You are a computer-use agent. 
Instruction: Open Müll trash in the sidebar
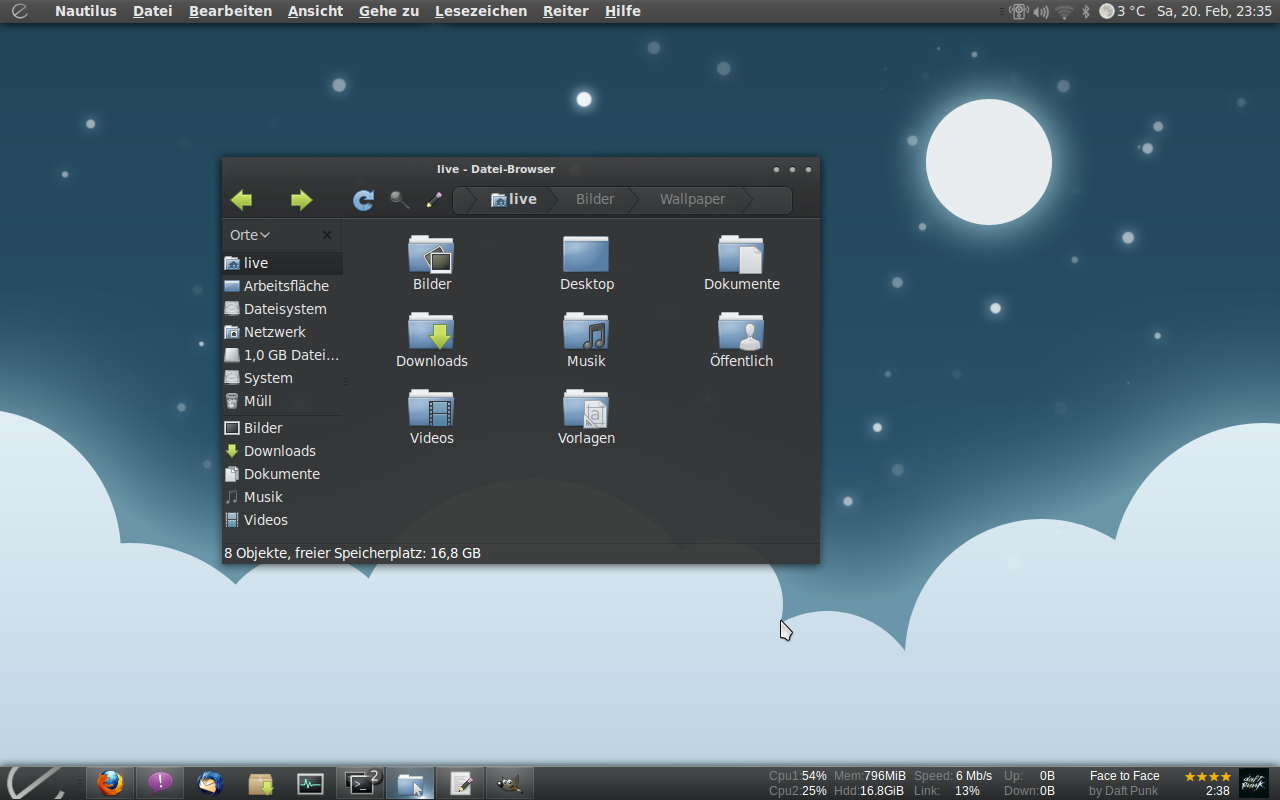[x=282, y=401]
